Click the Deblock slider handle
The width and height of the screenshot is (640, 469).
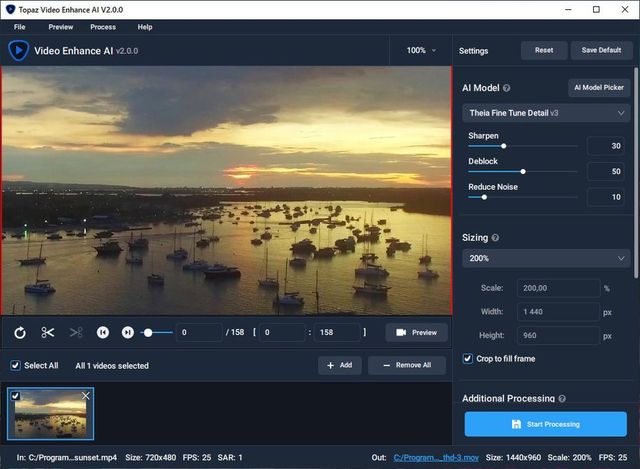(523, 171)
